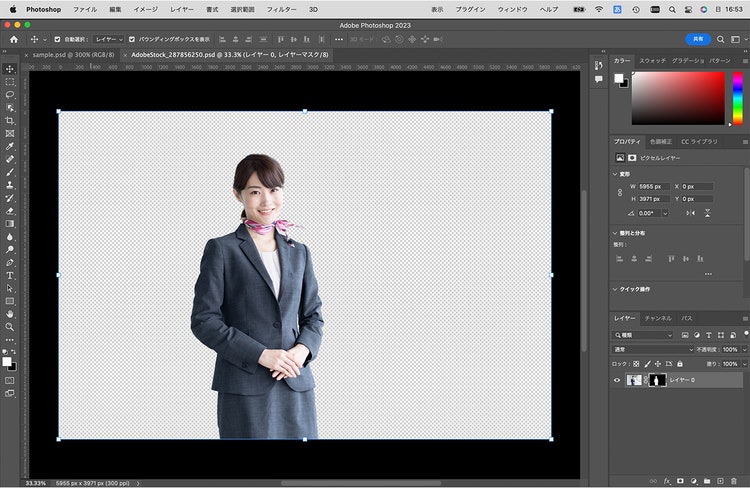Open the blend mode 通常 dropdown
750x488 pixels.
[652, 350]
